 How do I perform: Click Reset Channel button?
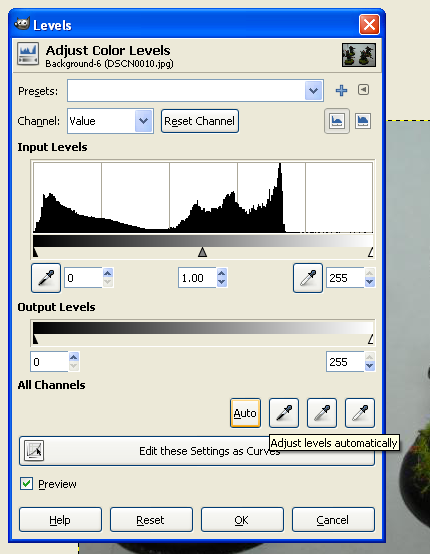[200, 121]
